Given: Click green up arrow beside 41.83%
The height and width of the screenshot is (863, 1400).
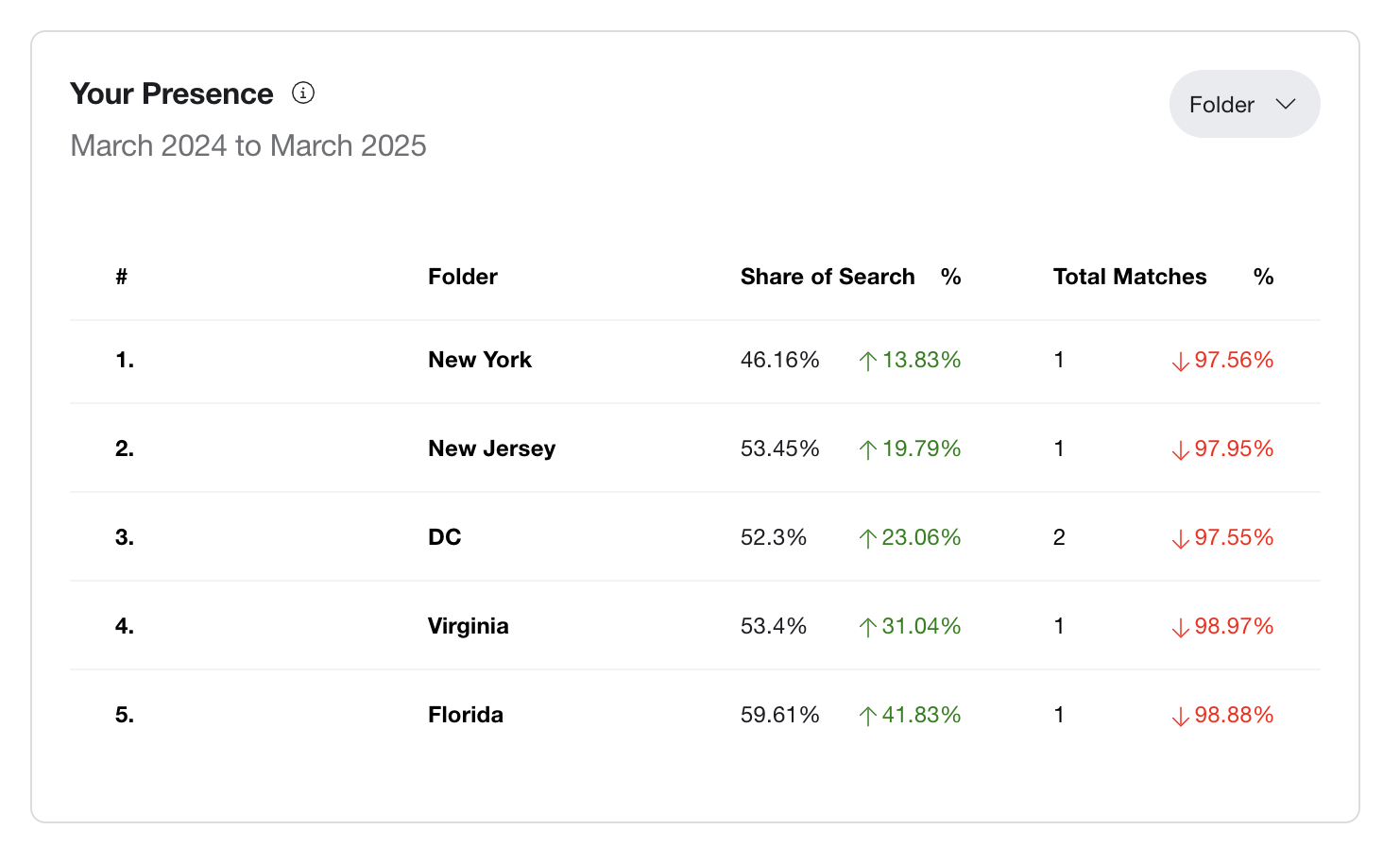Looking at the screenshot, I should [868, 716].
